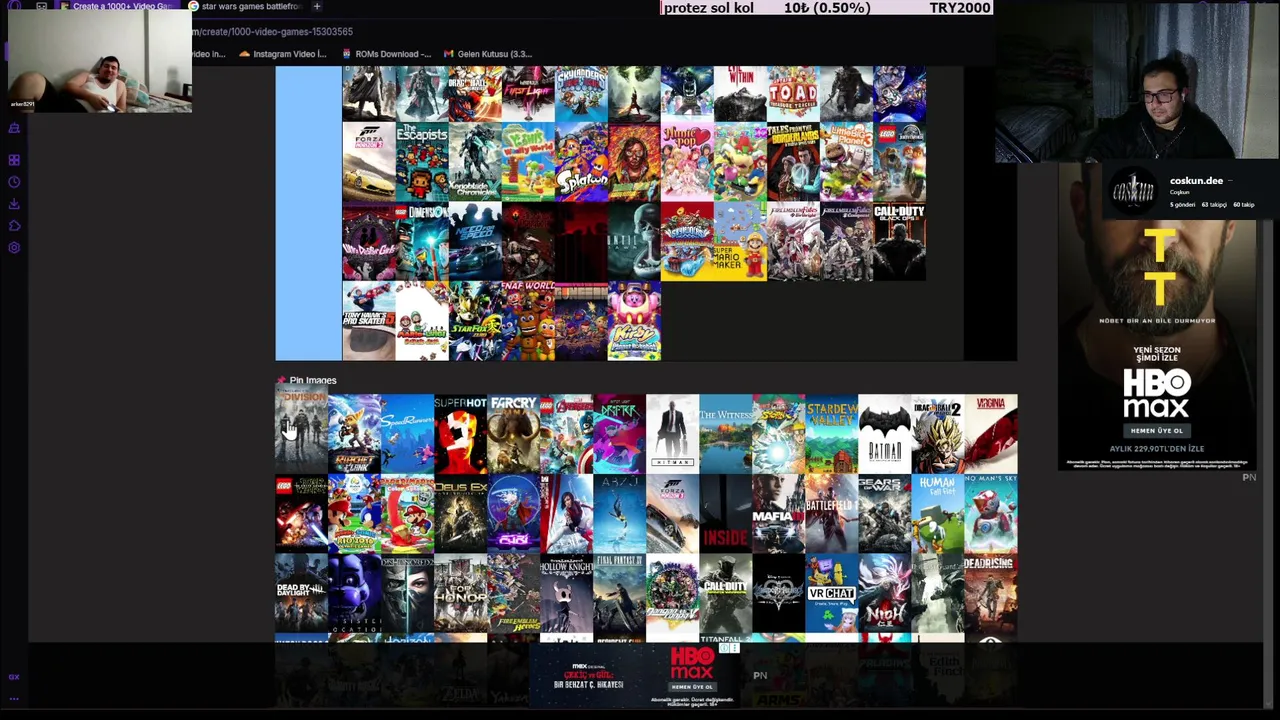Select Stardew Valley cover in pool
The image size is (1280, 720).
tap(831, 433)
